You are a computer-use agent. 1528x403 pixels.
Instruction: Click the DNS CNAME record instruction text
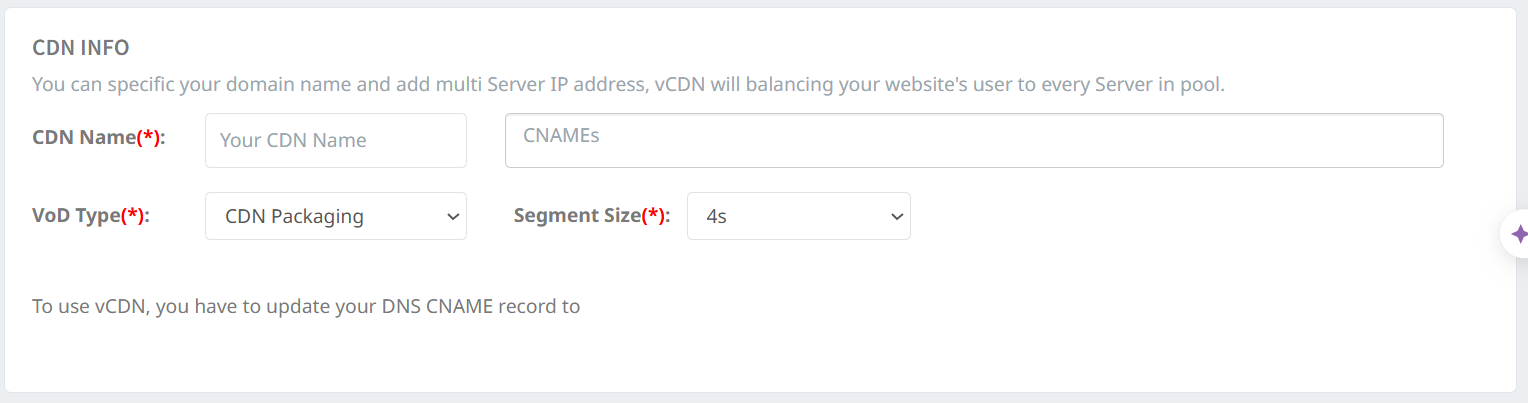(306, 306)
